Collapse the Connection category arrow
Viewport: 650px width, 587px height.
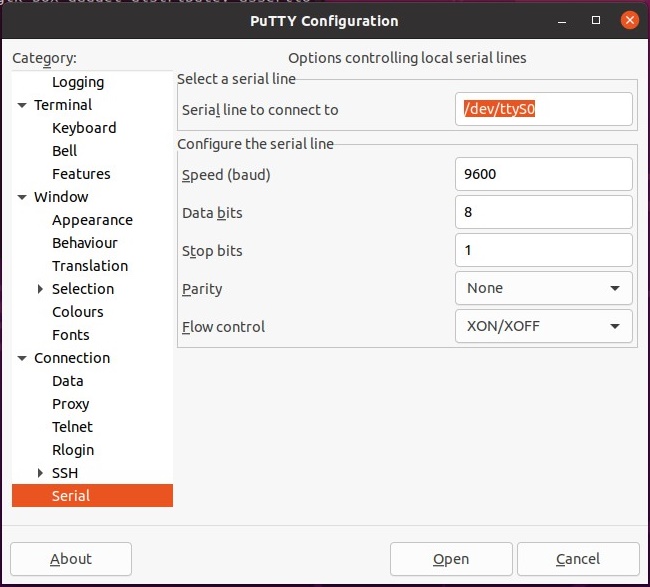pos(22,358)
